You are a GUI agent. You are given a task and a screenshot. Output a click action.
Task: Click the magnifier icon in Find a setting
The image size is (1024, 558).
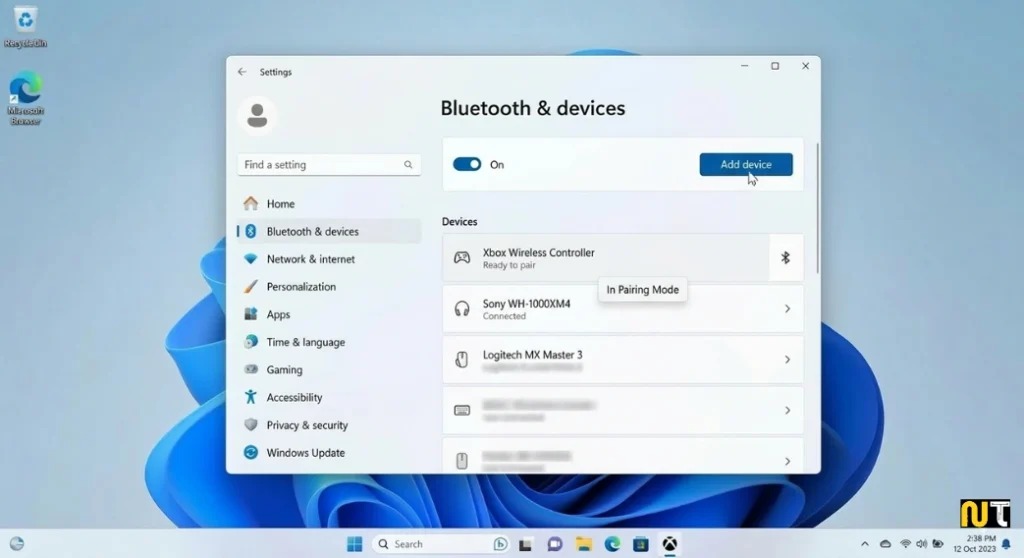408,165
